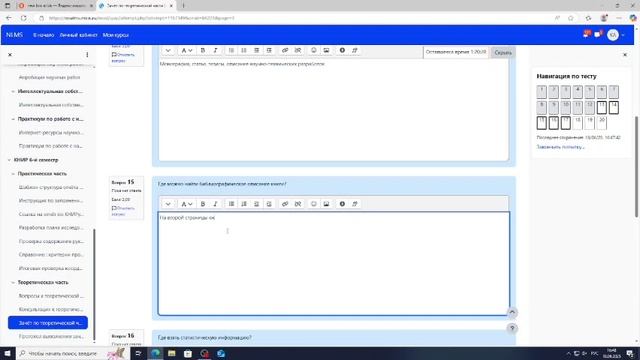The width and height of the screenshot is (640, 360).
Task: Open emoji picker in the upper editor toolbar
Action: (313, 50)
